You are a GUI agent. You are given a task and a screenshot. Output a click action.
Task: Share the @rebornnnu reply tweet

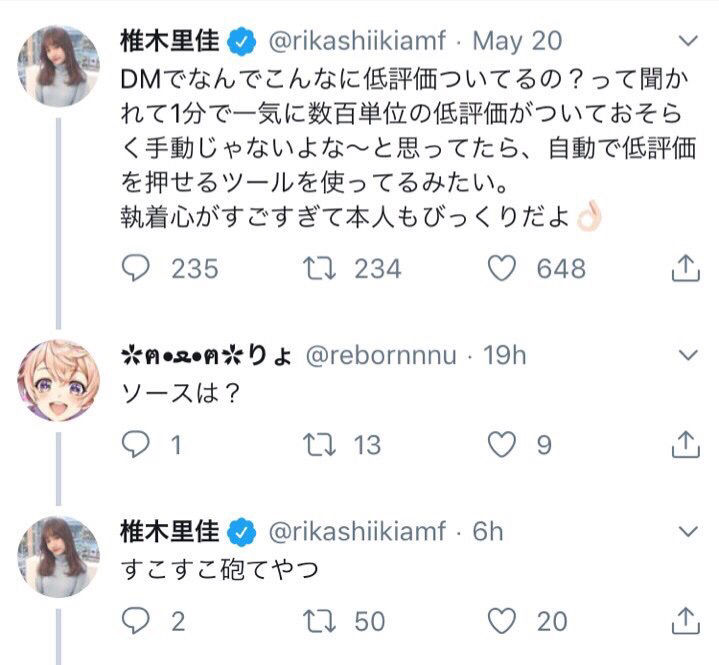[686, 444]
